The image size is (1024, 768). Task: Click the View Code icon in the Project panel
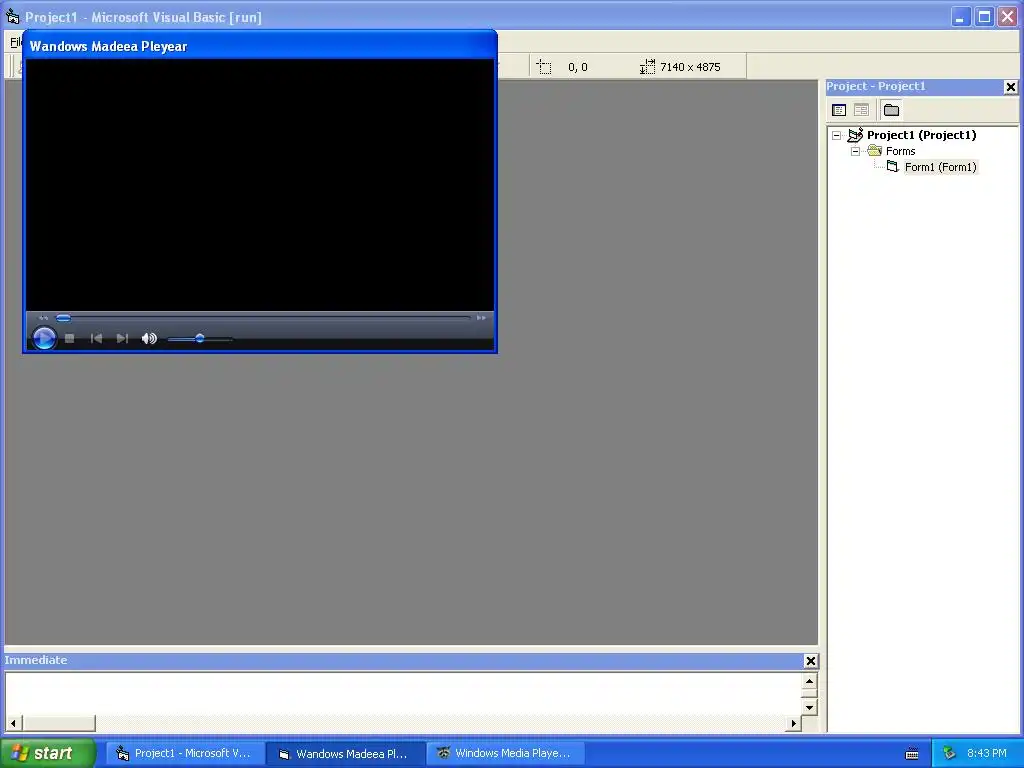(x=839, y=110)
